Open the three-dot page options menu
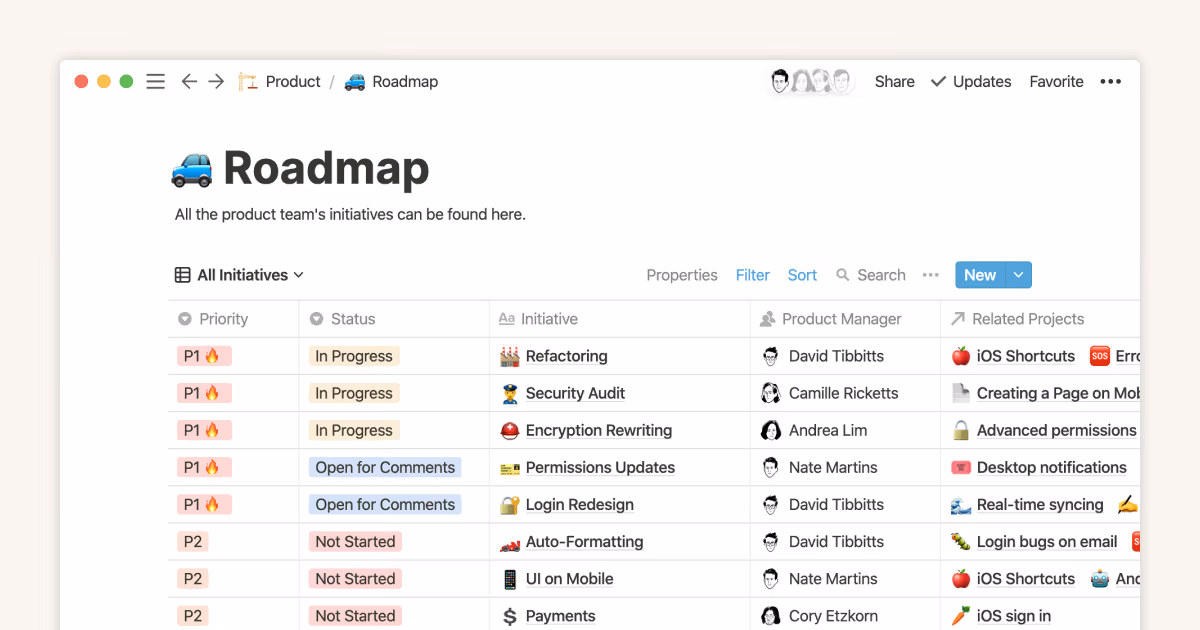This screenshot has width=1200, height=630. click(1110, 82)
